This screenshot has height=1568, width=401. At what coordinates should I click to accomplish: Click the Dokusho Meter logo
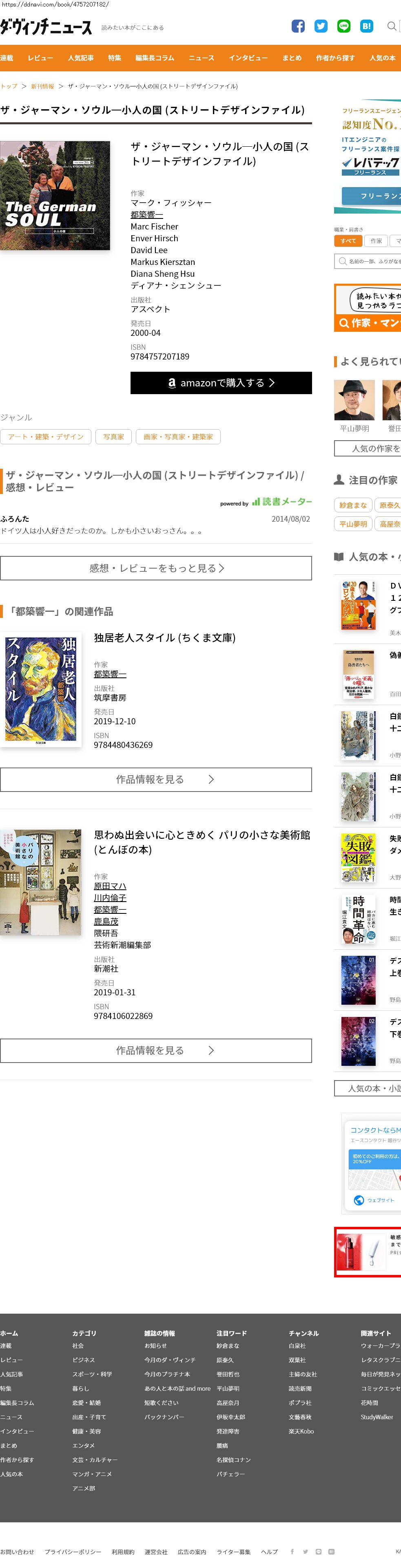(281, 502)
